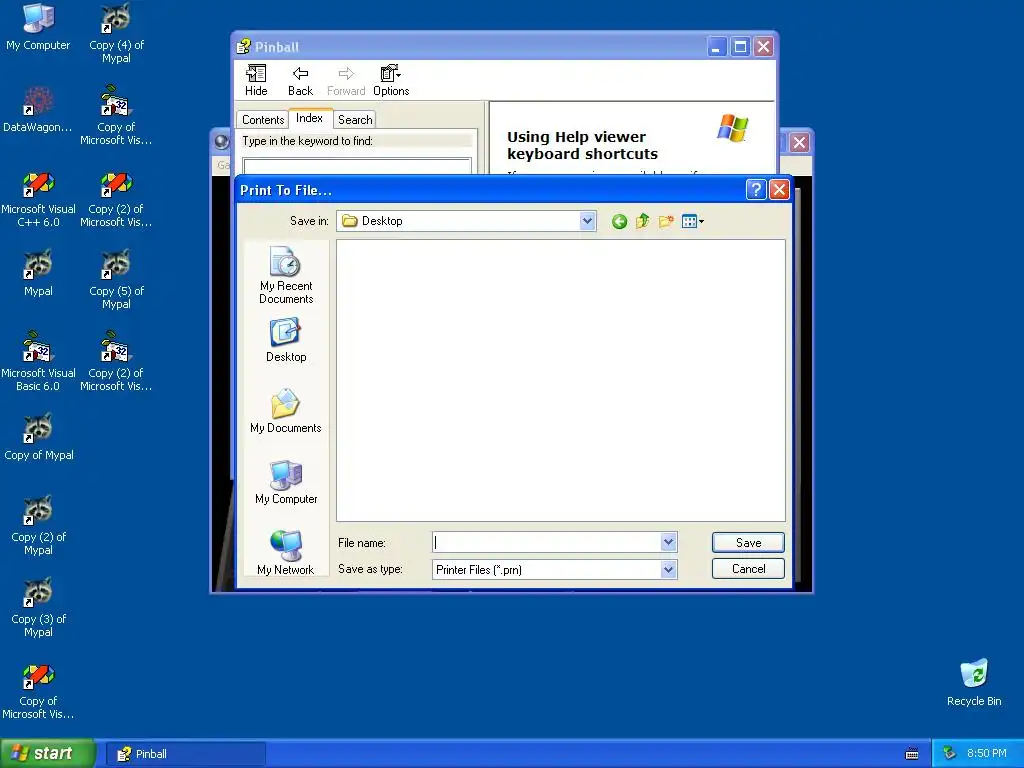Image resolution: width=1024 pixels, height=768 pixels.
Task: Select My Computer desktop icon
Action: click(x=38, y=27)
